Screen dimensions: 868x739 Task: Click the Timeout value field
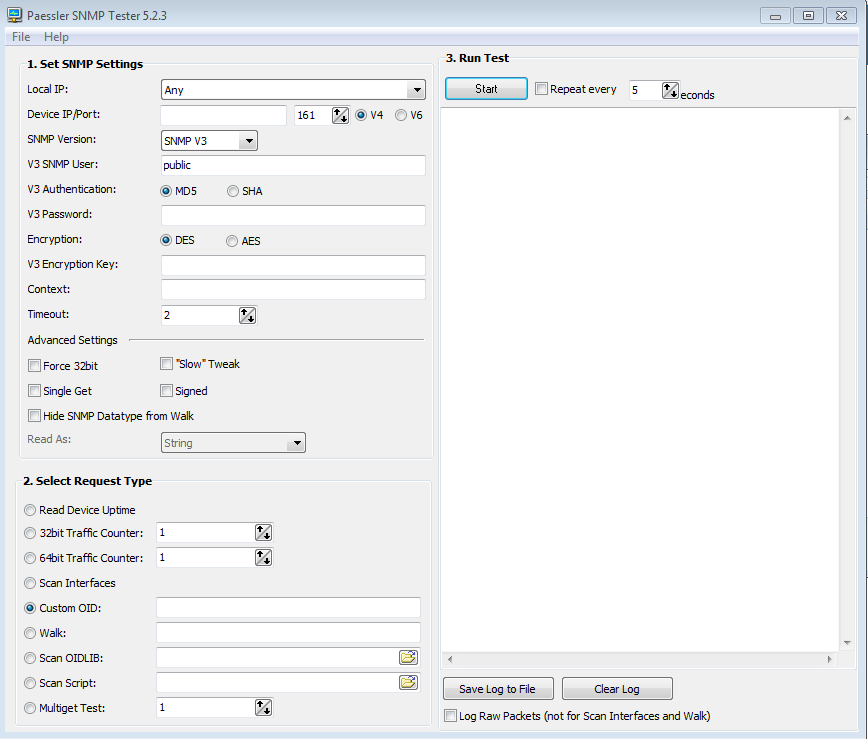(x=200, y=316)
